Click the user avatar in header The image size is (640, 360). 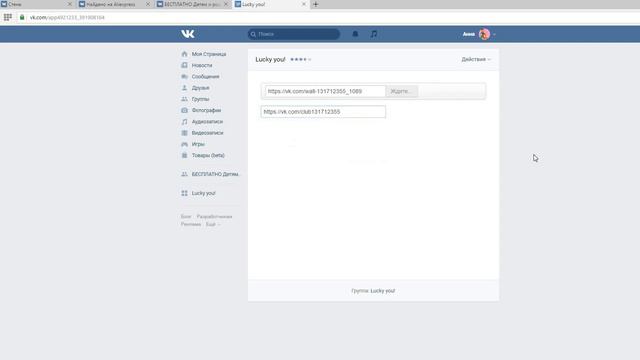coord(484,34)
